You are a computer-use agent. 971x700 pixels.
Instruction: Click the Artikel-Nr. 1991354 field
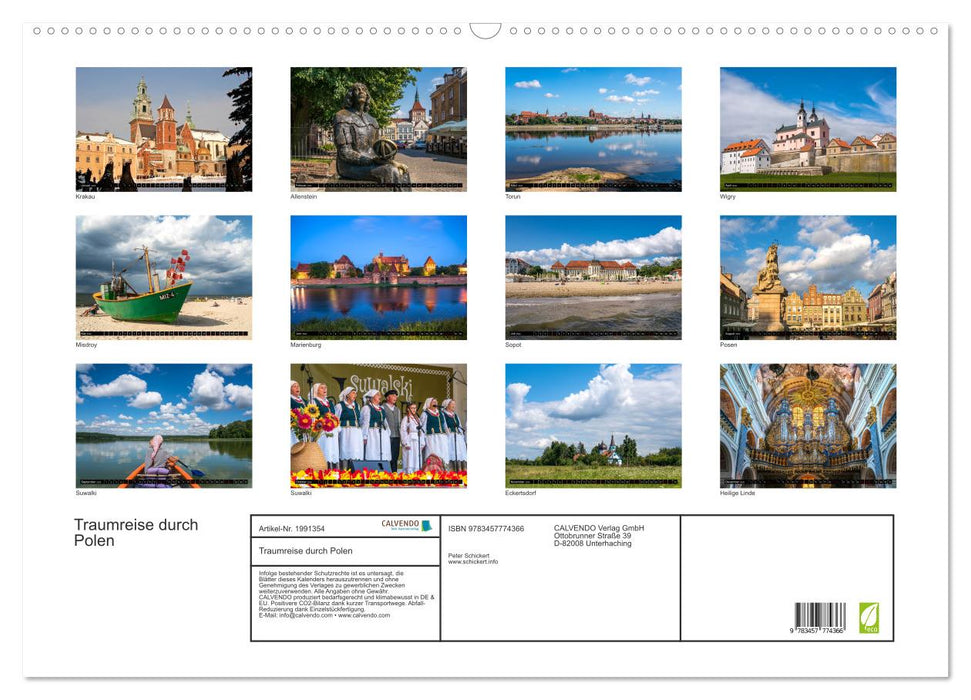click(x=293, y=528)
